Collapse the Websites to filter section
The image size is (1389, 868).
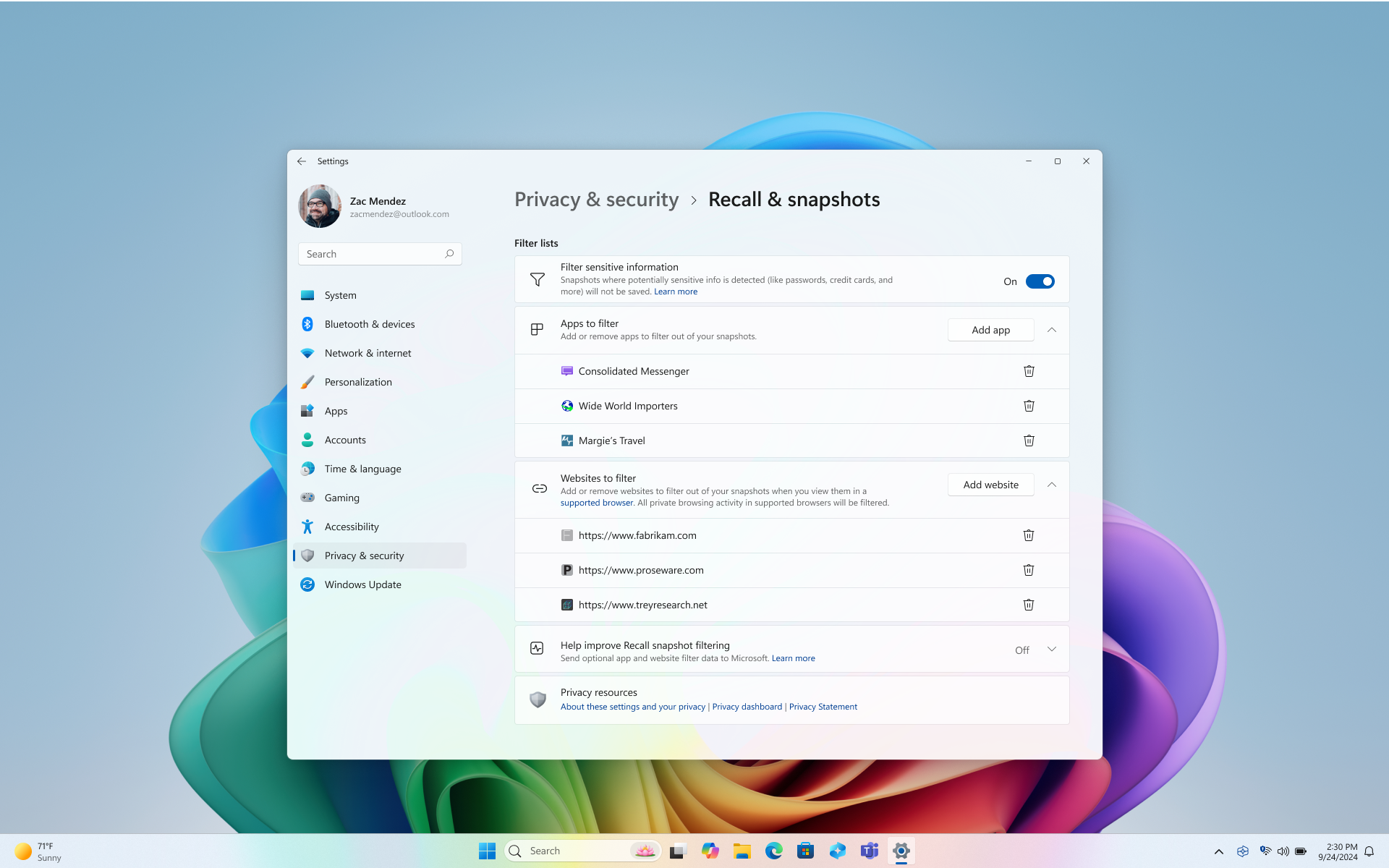coord(1051,484)
